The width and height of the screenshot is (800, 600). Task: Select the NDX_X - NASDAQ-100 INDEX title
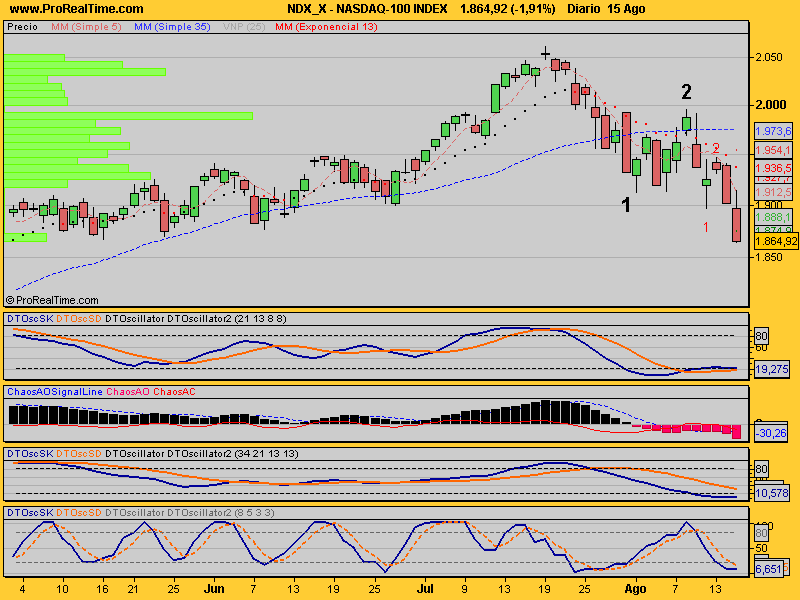point(367,9)
